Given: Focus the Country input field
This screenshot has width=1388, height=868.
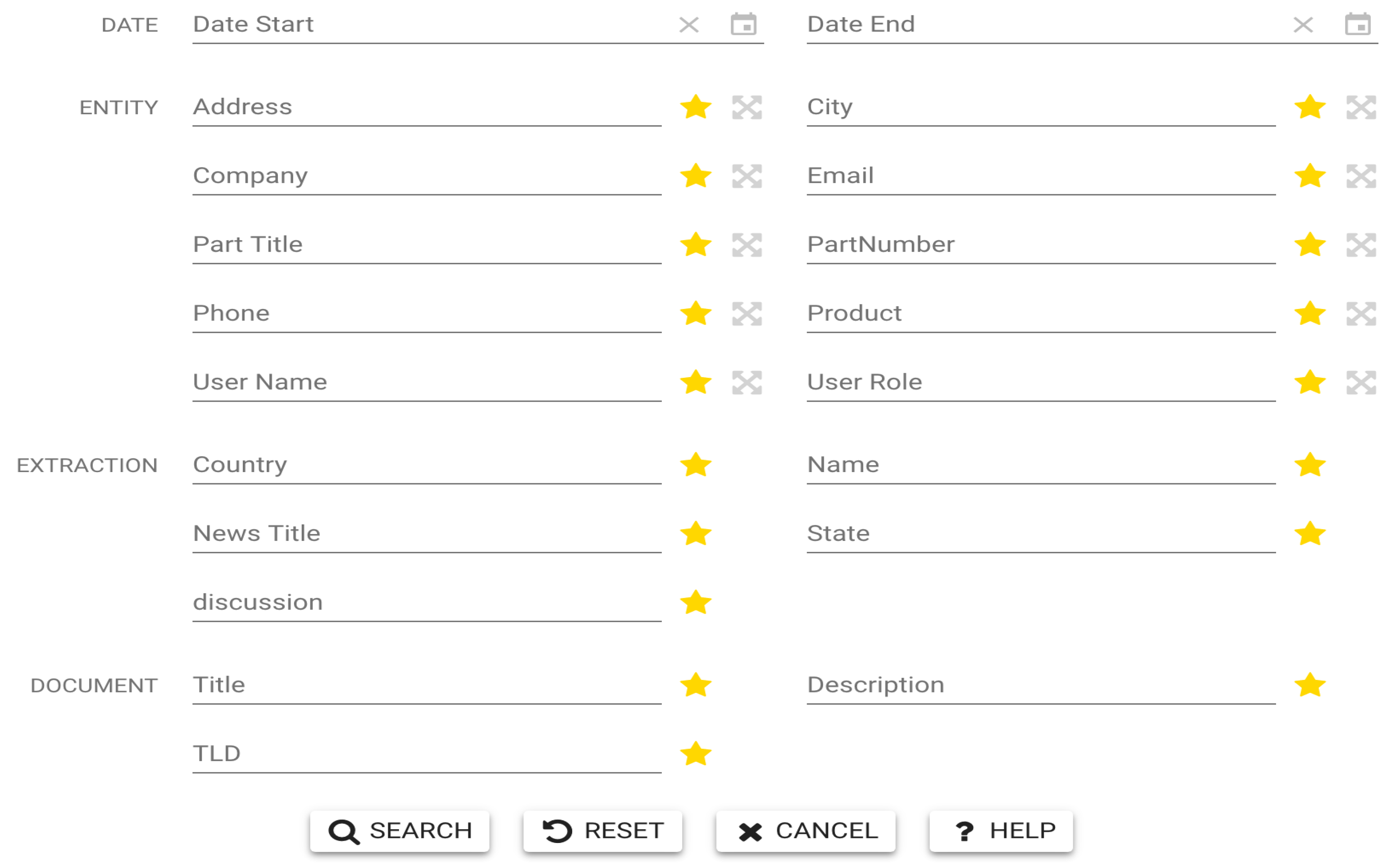Looking at the screenshot, I should point(426,465).
